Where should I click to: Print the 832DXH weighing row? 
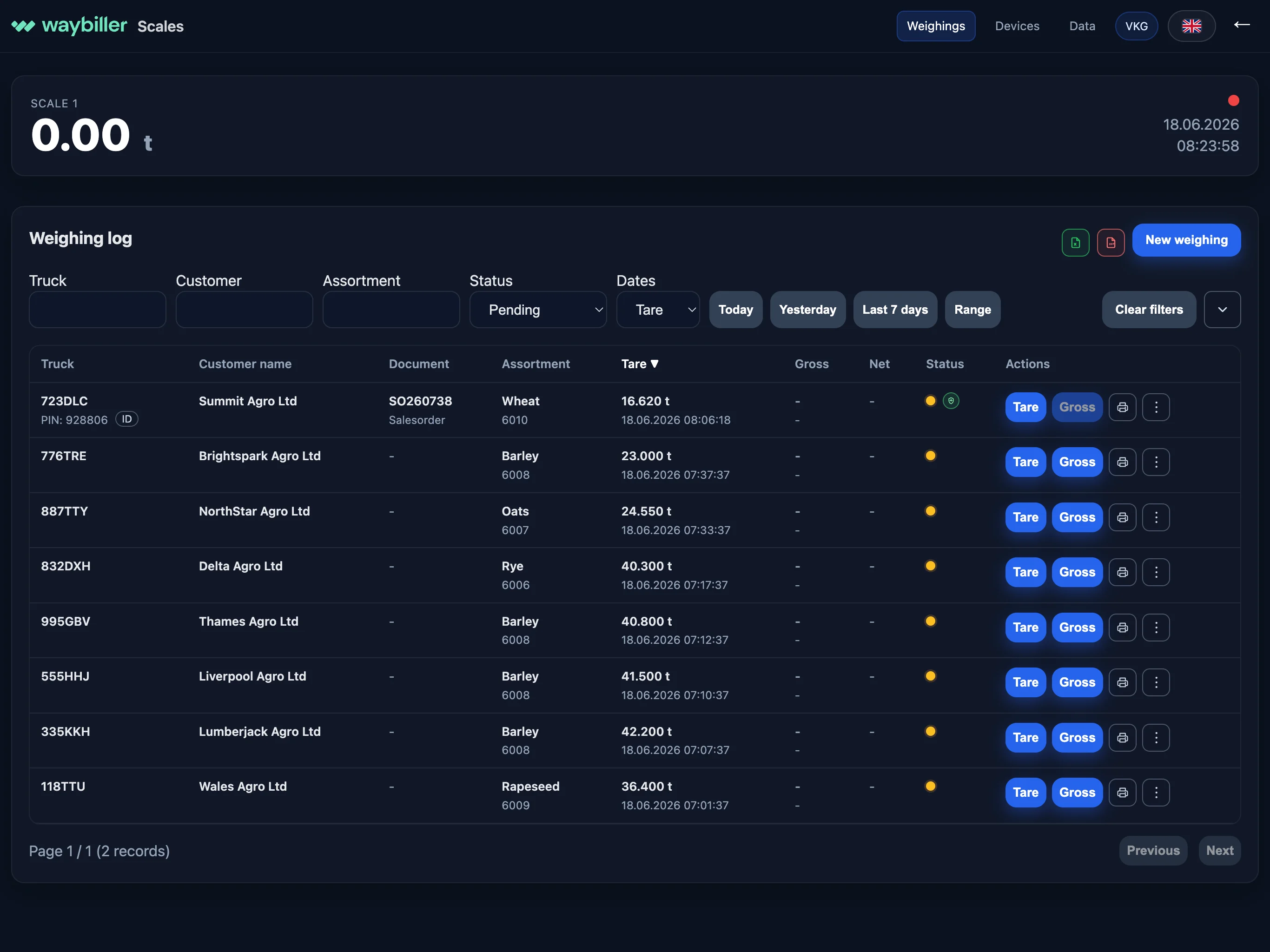tap(1123, 573)
